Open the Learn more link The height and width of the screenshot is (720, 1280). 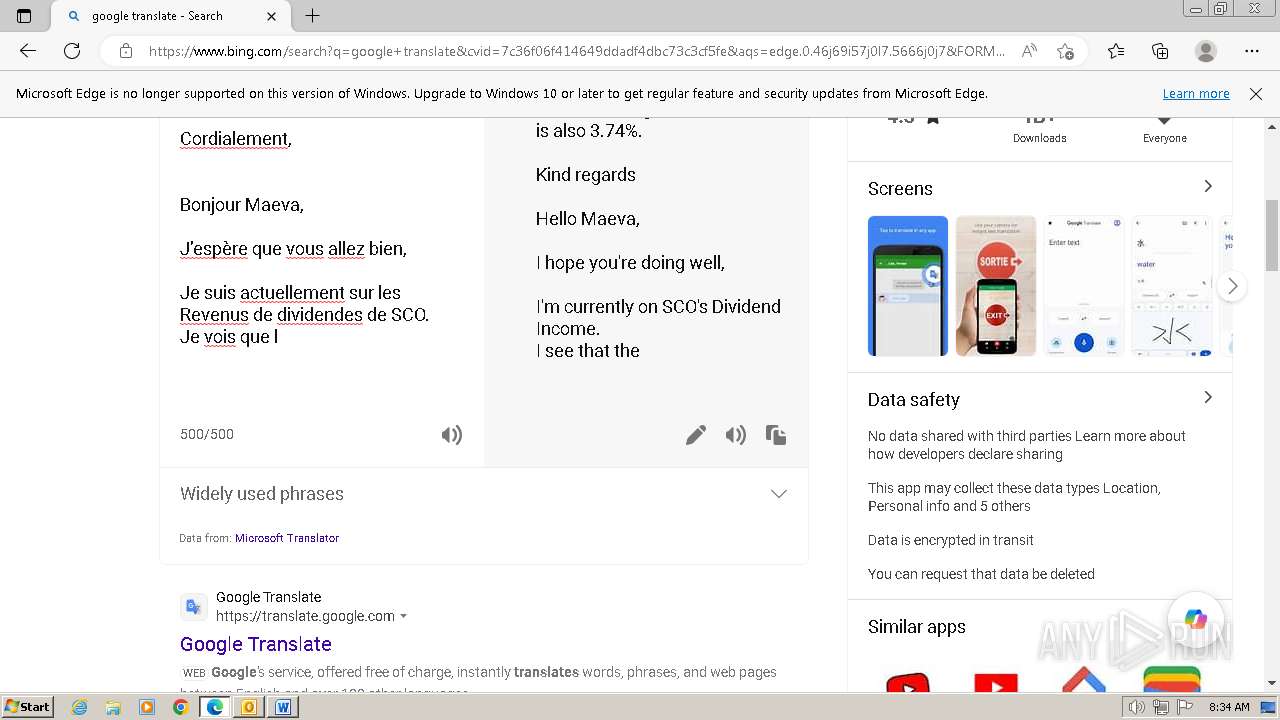click(x=1196, y=94)
